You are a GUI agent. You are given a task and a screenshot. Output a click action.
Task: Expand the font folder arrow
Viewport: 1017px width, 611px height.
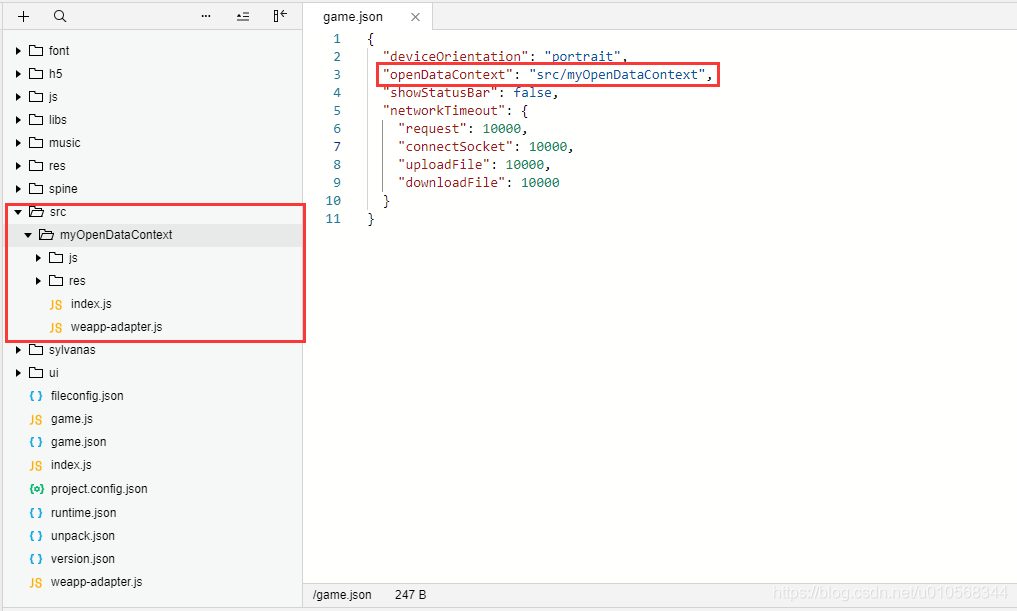pos(18,51)
